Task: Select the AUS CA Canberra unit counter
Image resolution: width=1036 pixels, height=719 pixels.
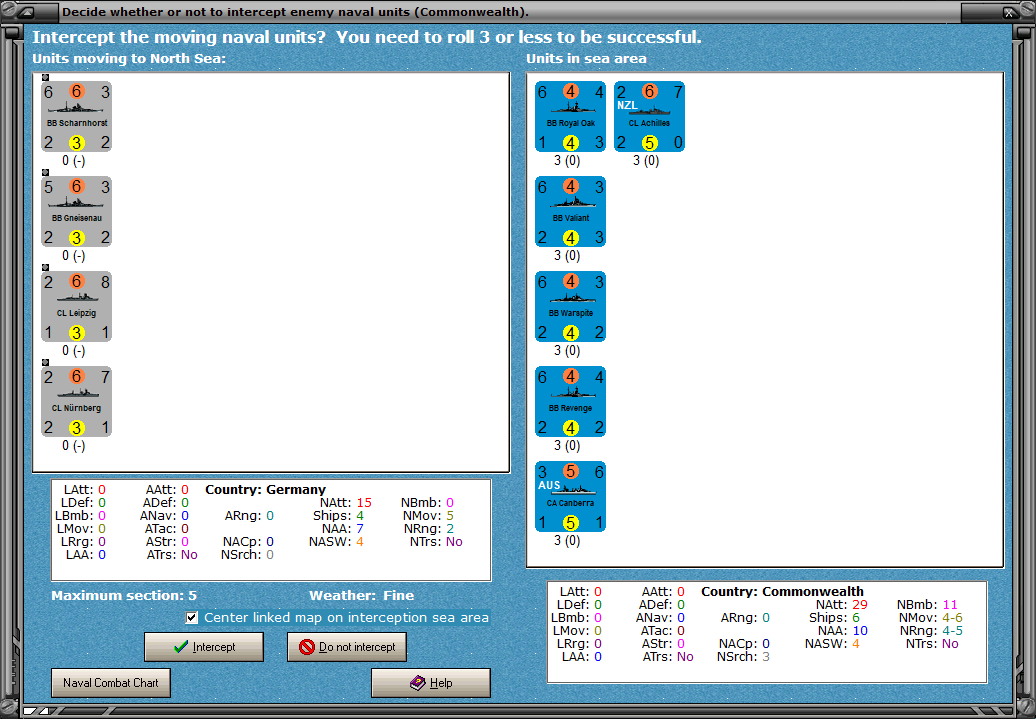Action: 570,497
